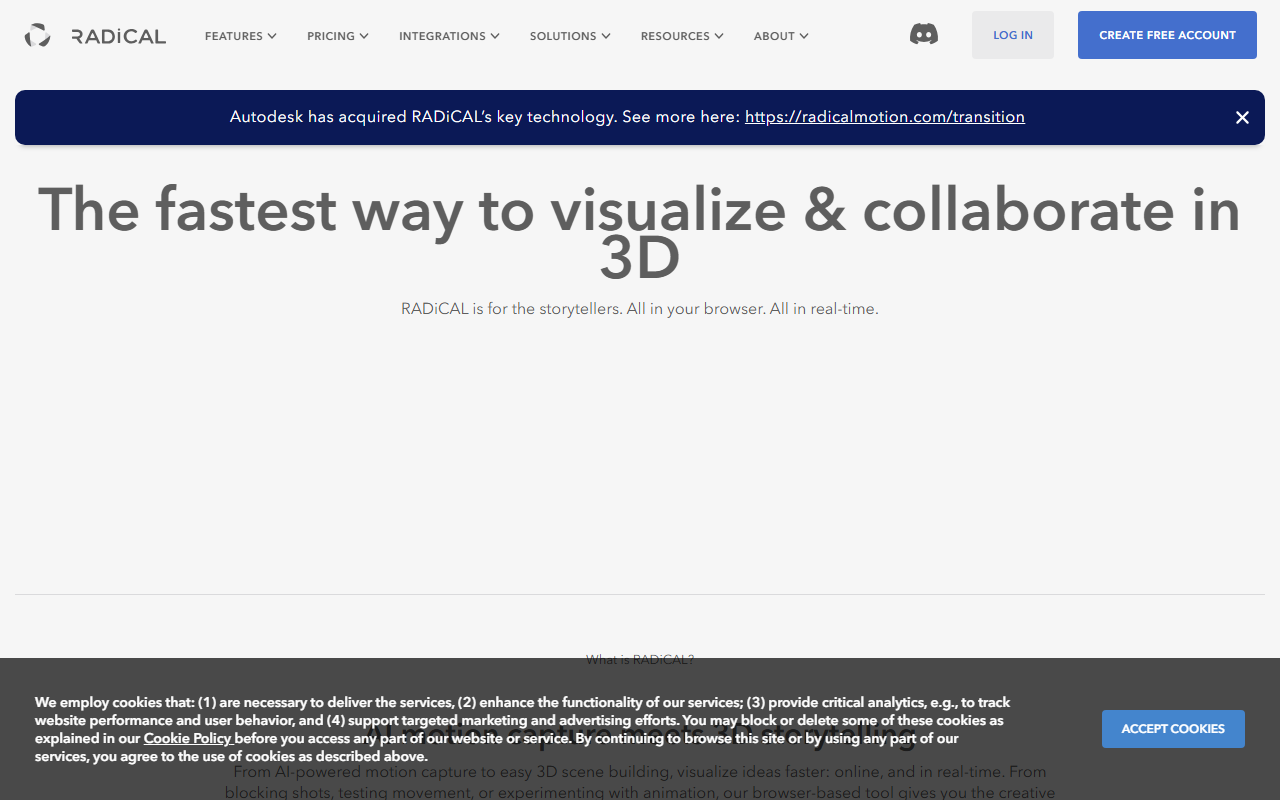This screenshot has width=1280, height=800.
Task: Expand the Integrations menu chevron
Action: [495, 36]
